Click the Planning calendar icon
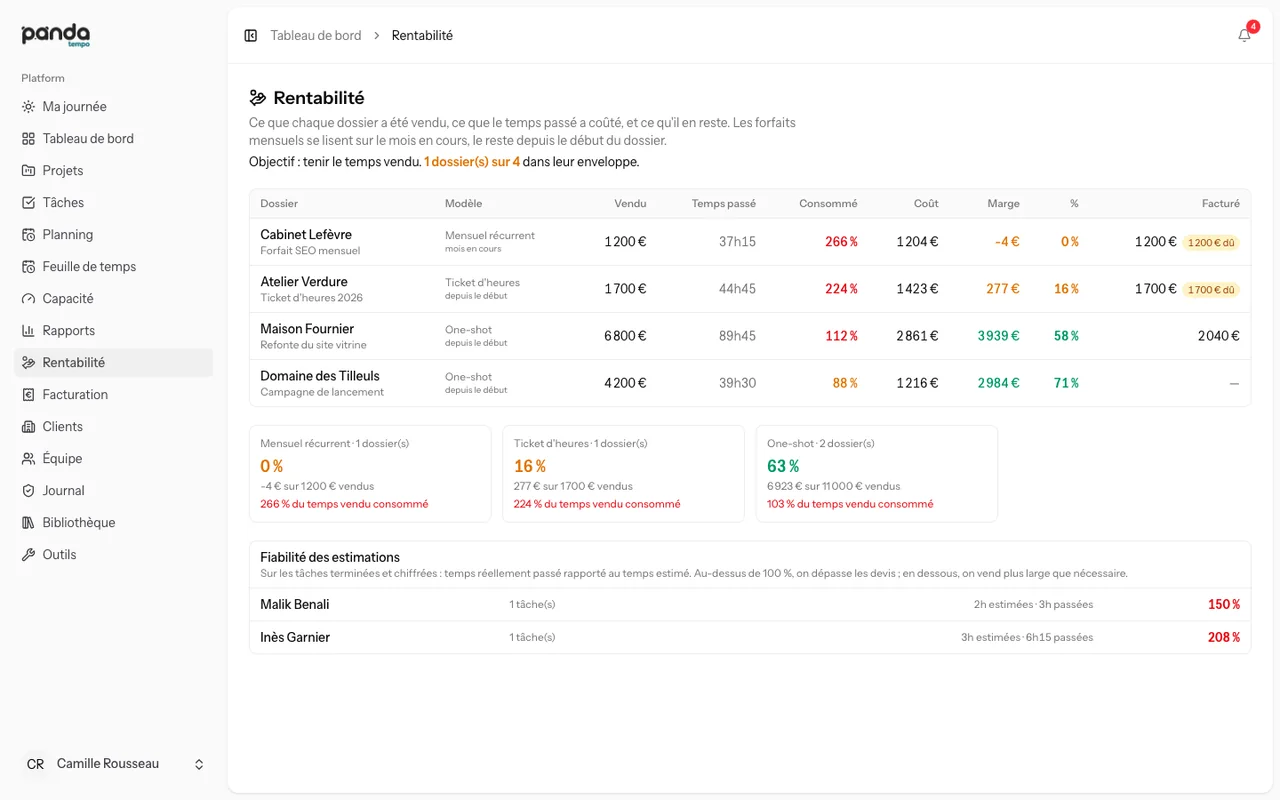 tap(28, 235)
